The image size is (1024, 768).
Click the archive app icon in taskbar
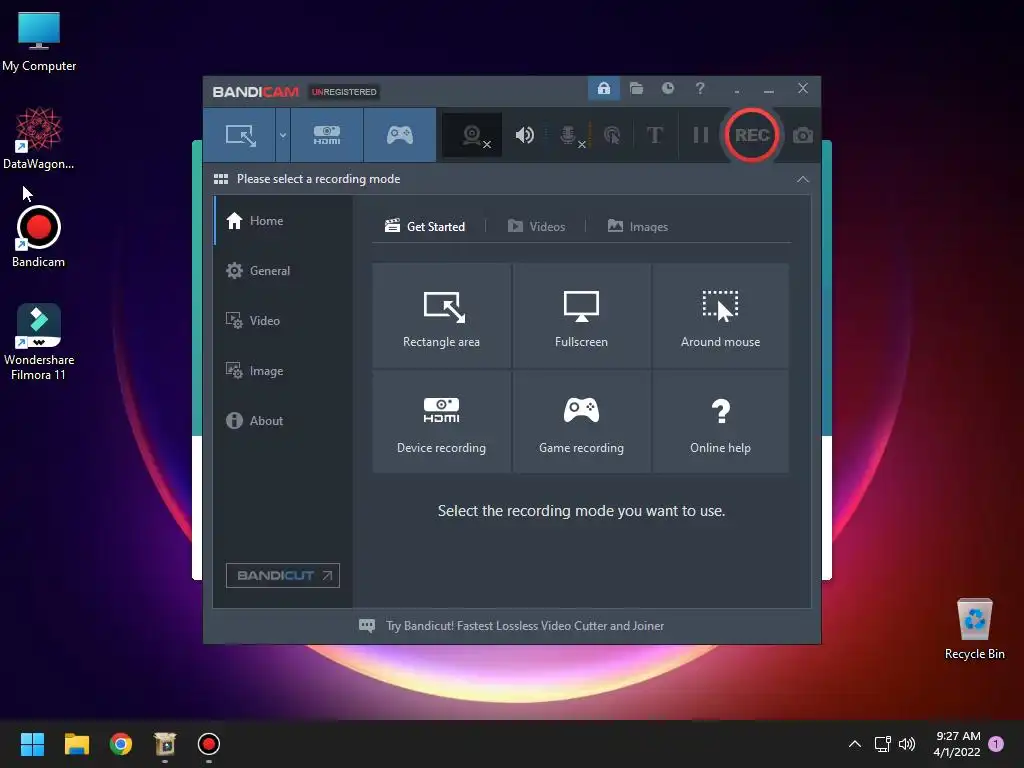tap(165, 744)
